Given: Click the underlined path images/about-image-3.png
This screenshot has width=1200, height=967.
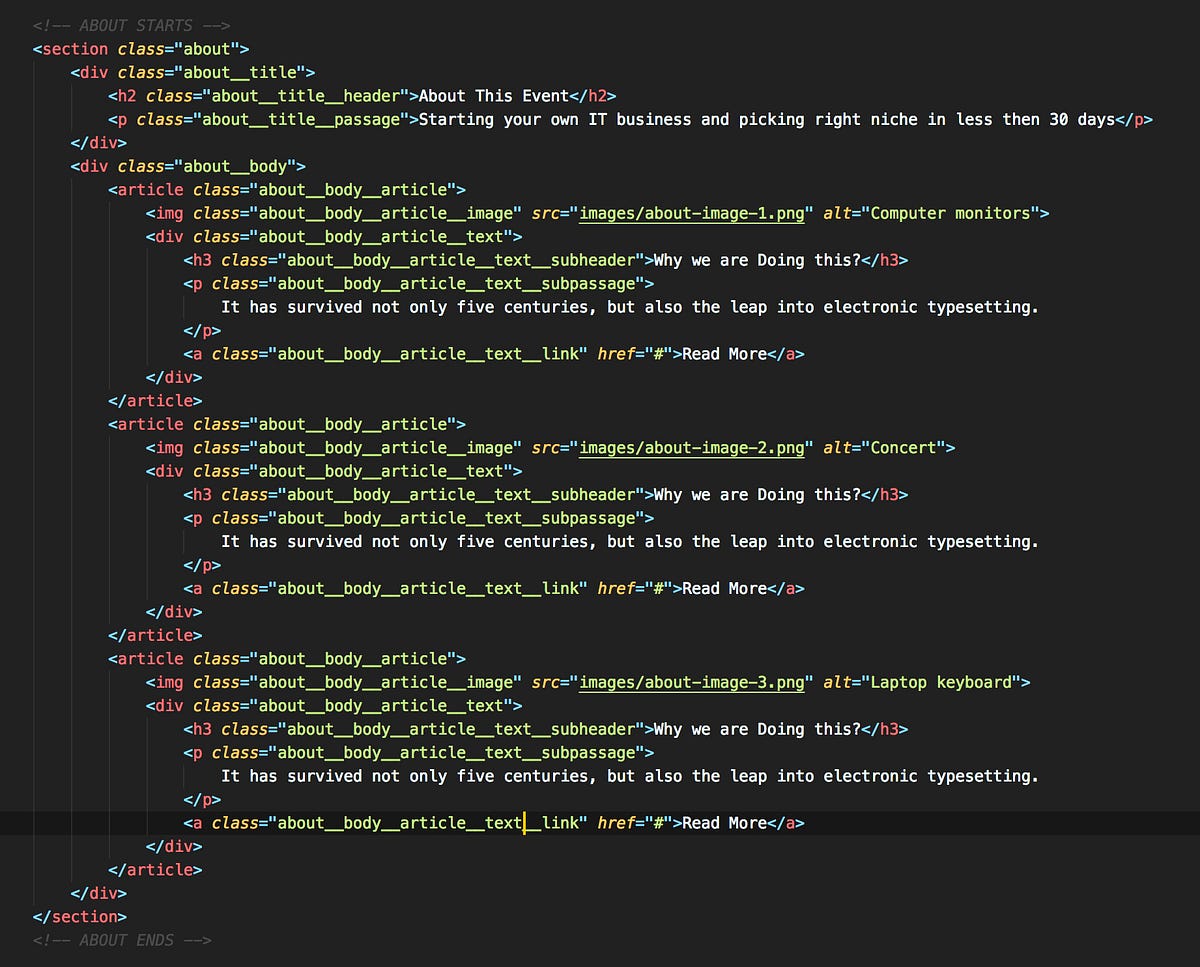Looking at the screenshot, I should 690,682.
